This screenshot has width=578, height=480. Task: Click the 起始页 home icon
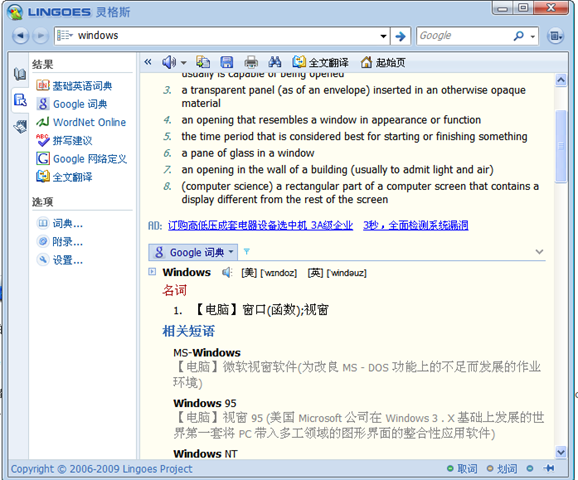[x=383, y=62]
